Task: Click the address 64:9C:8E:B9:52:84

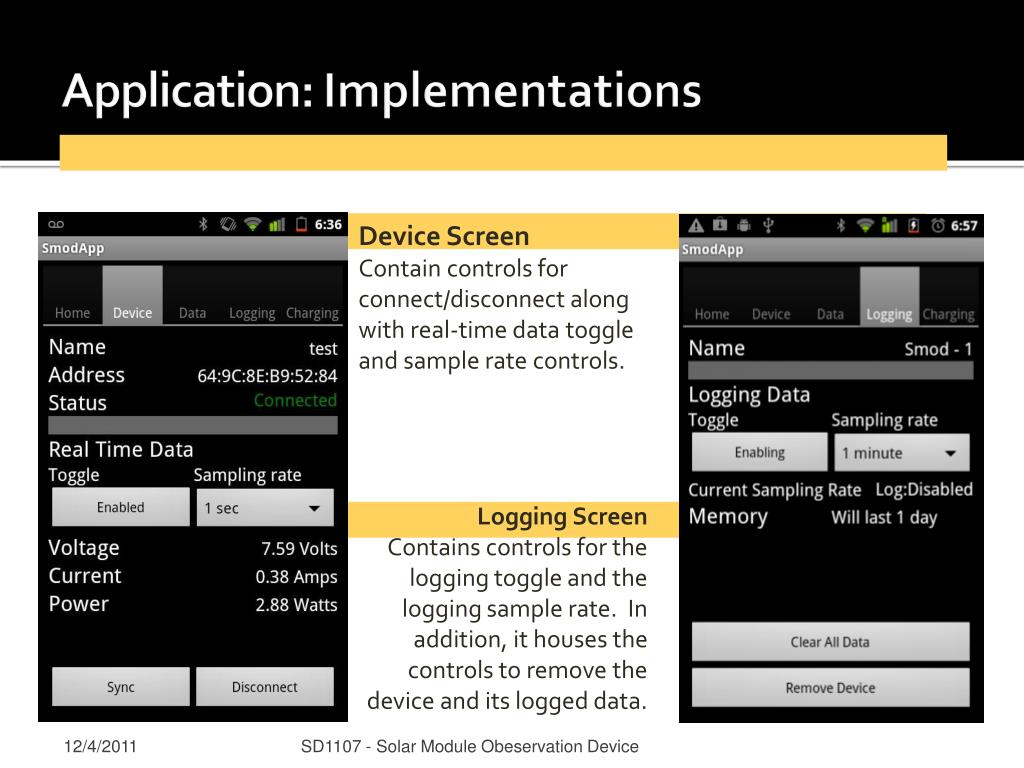Action: (x=267, y=376)
